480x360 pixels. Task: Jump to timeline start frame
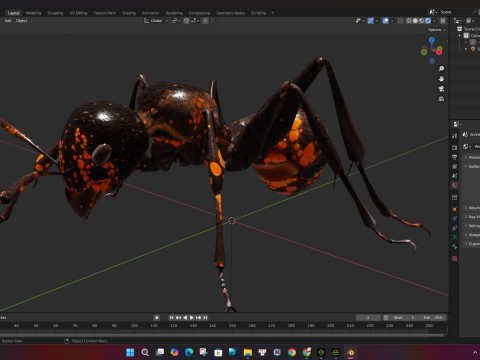172,318
